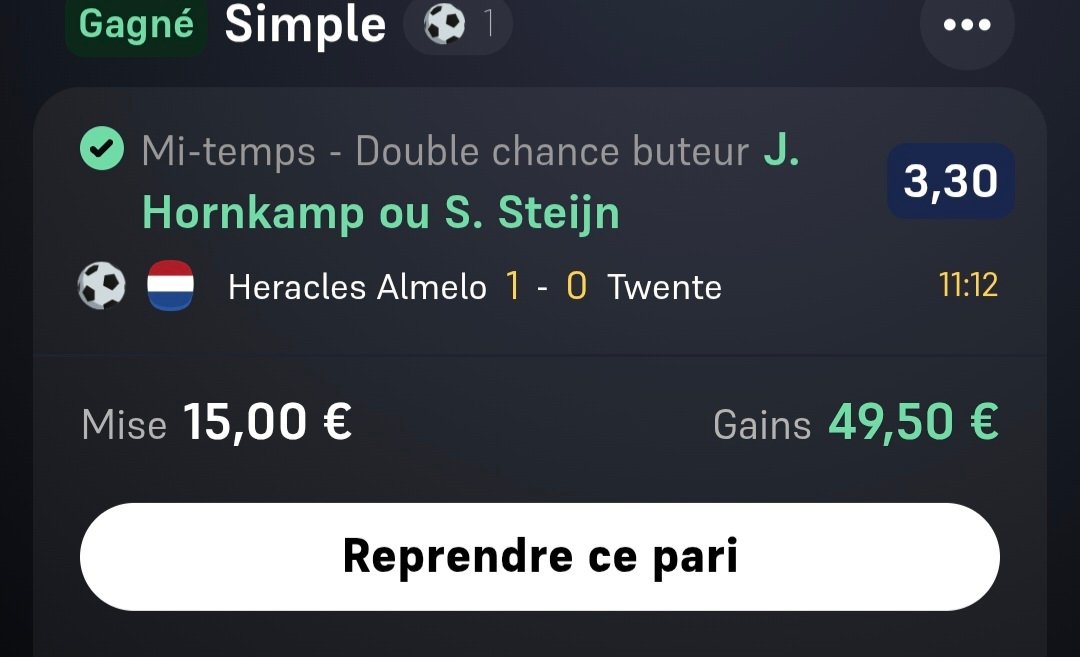Screen dimensions: 1080x657
Task: Tap the 3,30 odds badge
Action: [951, 181]
